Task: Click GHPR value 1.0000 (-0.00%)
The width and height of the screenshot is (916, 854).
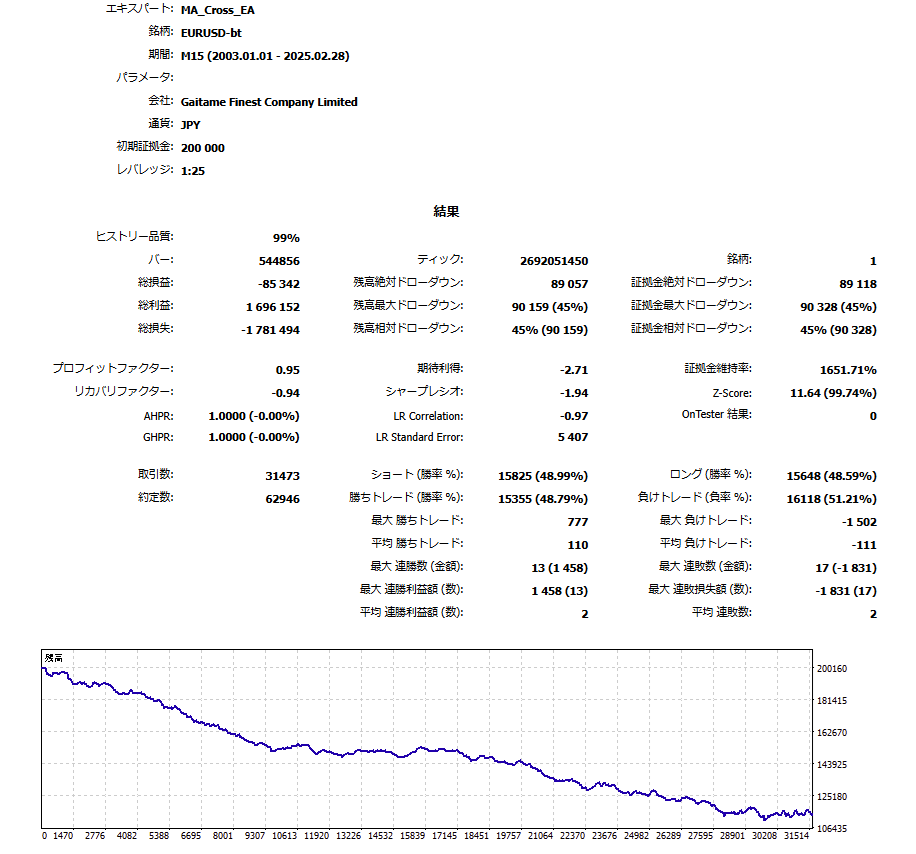Action: (254, 437)
